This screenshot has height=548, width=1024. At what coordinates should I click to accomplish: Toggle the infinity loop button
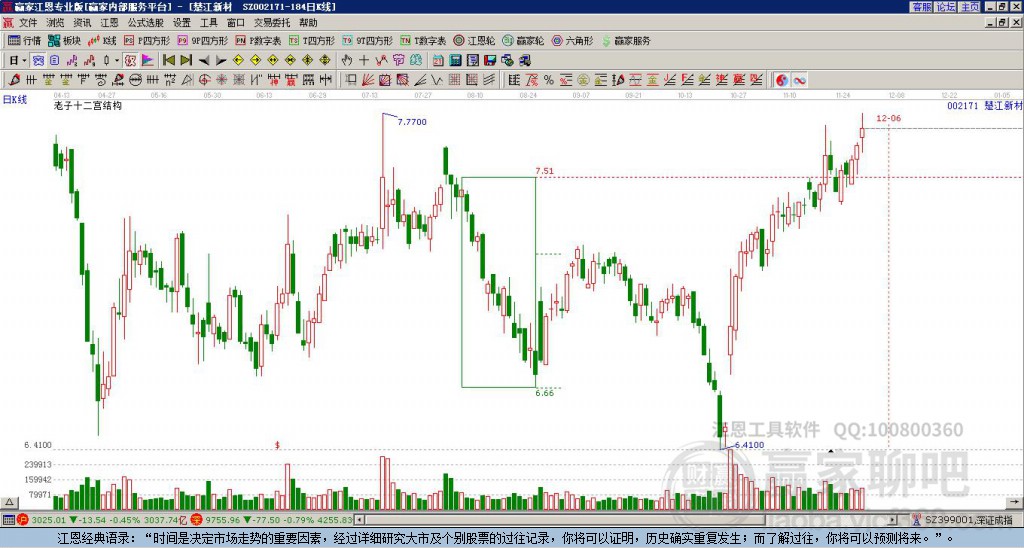pyautogui.click(x=799, y=80)
